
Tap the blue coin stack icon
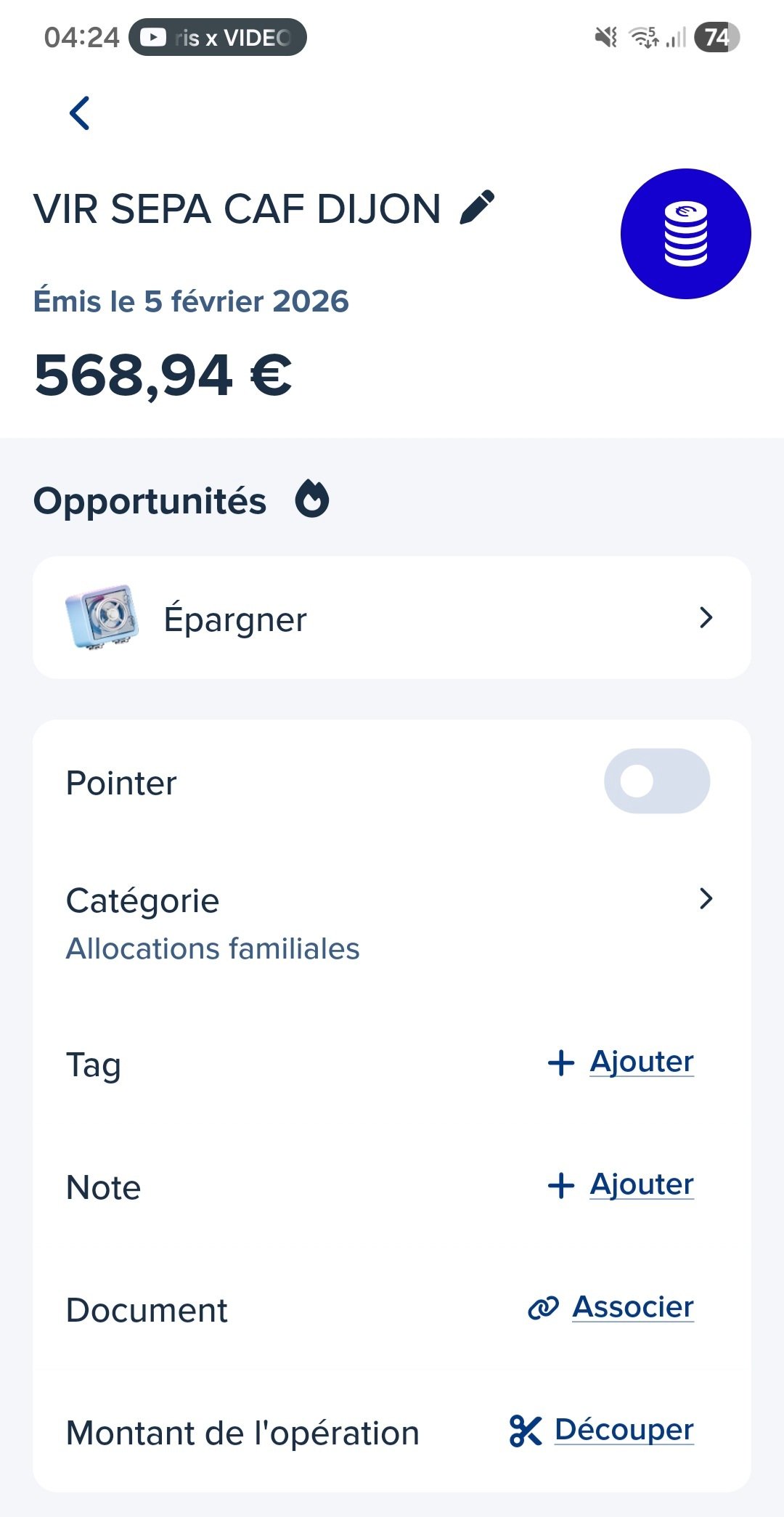(x=685, y=234)
